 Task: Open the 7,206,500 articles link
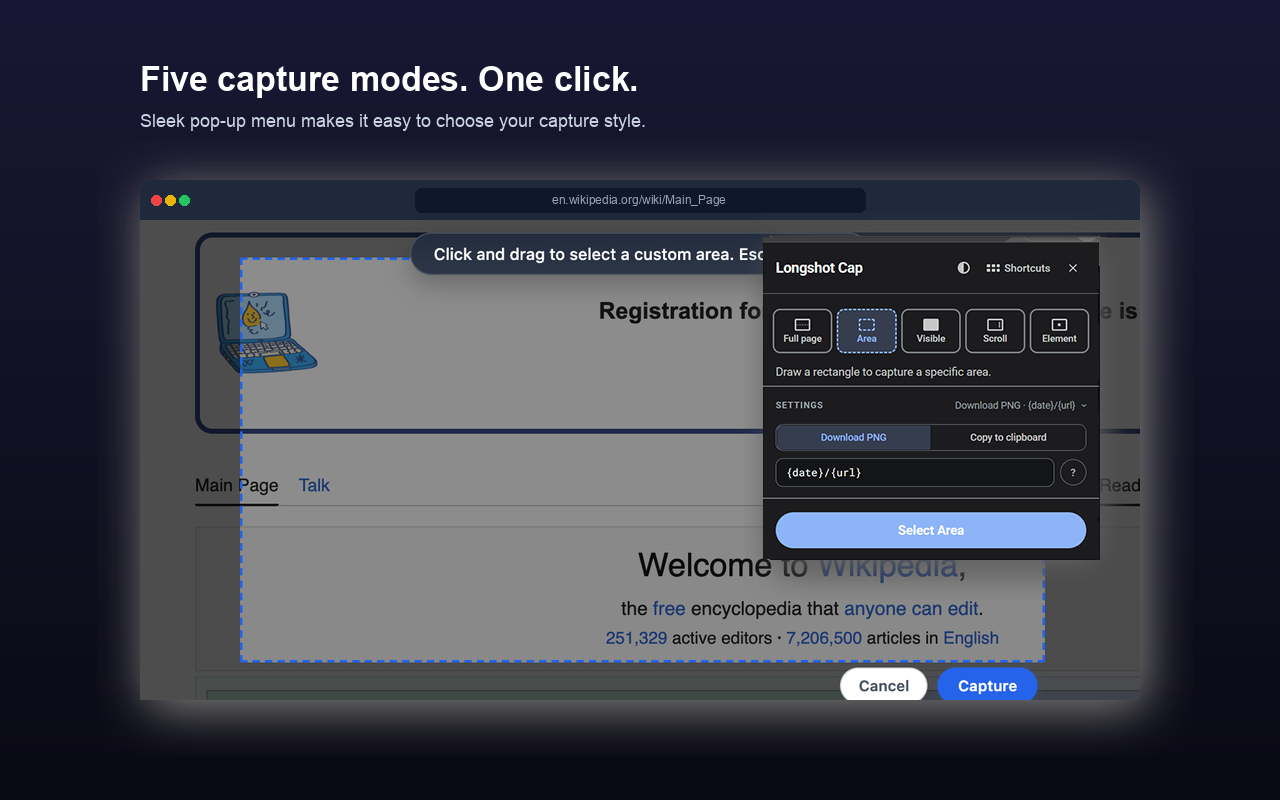pyautogui.click(x=824, y=638)
